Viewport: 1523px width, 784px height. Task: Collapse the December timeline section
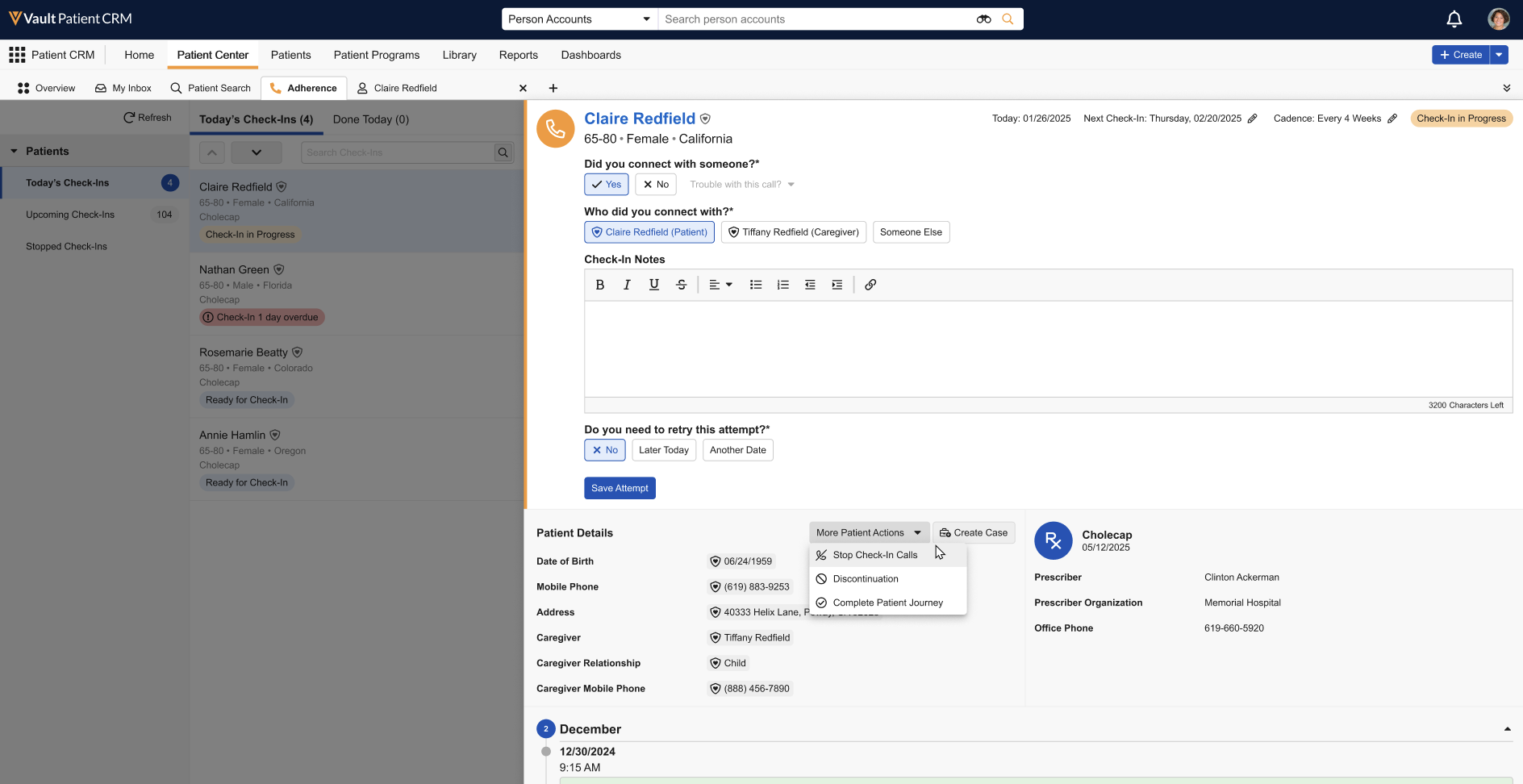pyautogui.click(x=1507, y=729)
